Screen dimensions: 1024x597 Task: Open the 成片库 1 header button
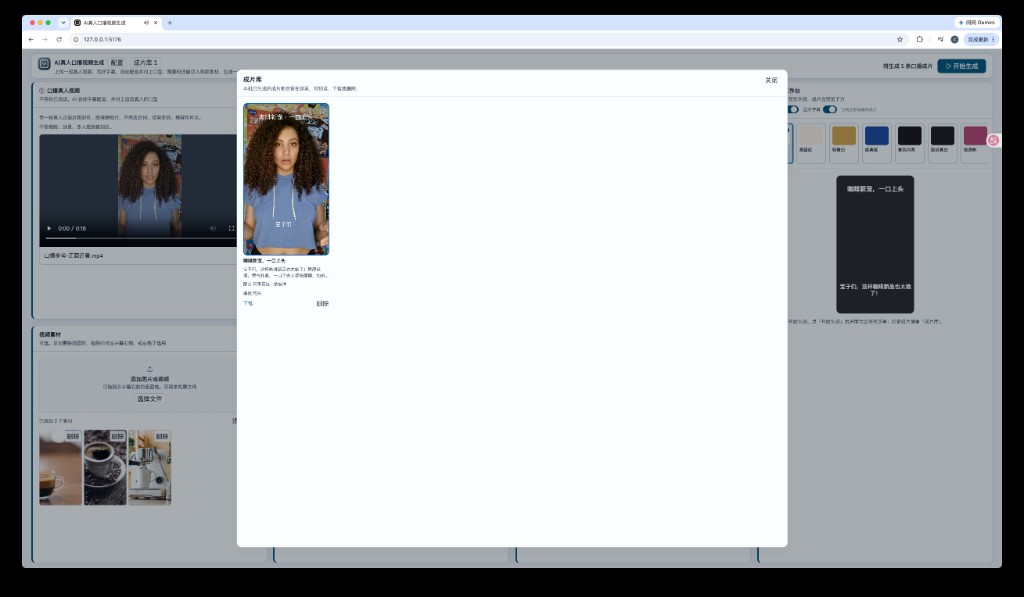click(145, 63)
